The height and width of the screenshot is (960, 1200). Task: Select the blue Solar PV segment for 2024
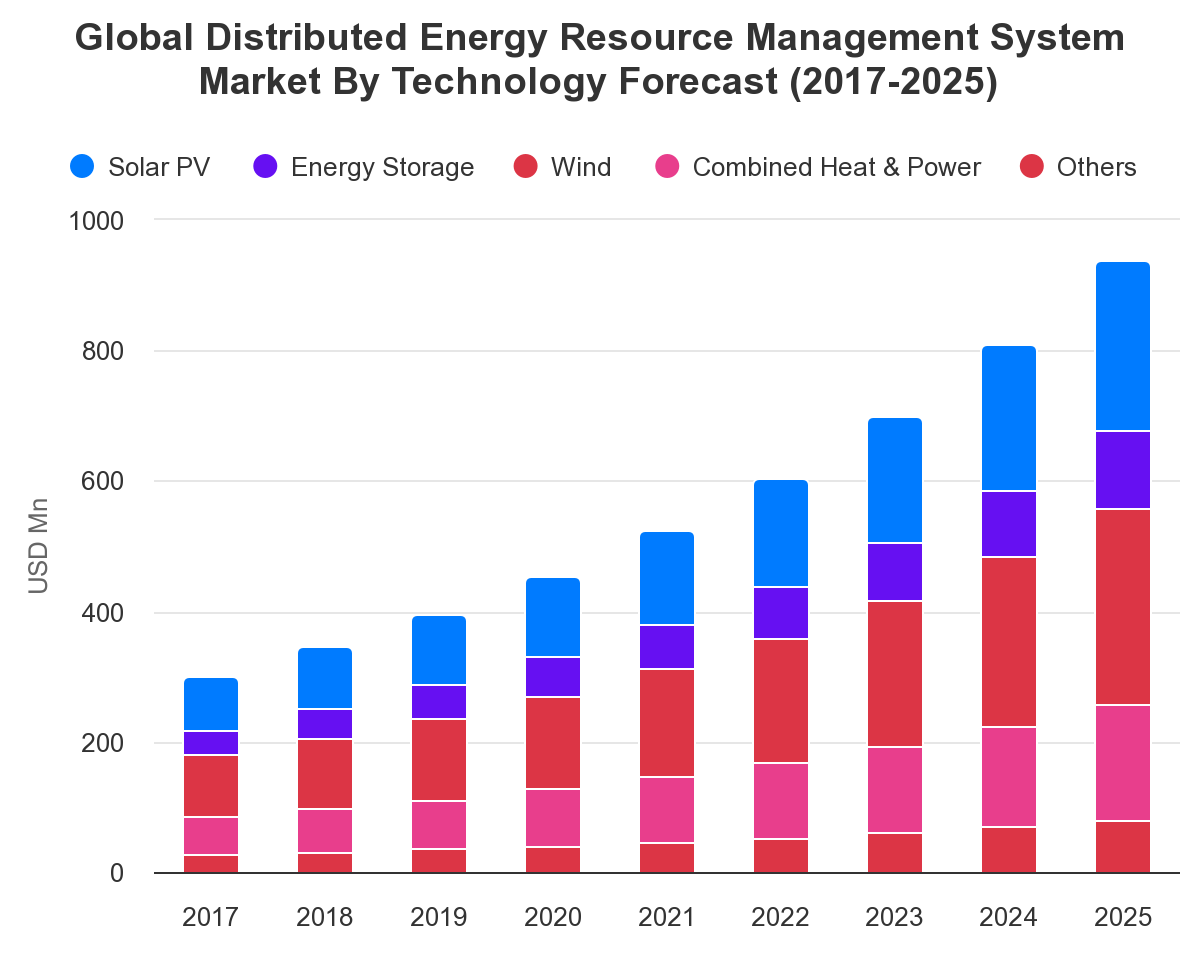coord(1009,418)
